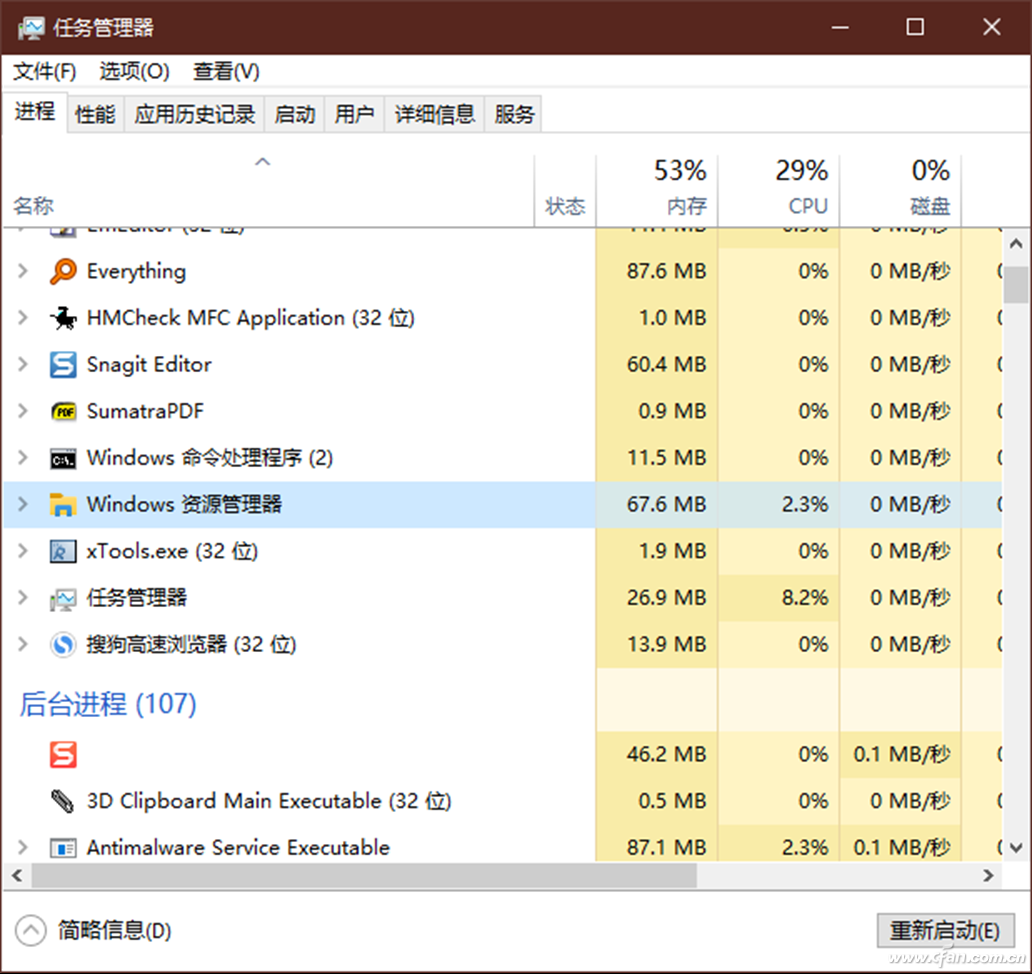Switch to the 性能 tab
The image size is (1032, 974).
tap(95, 115)
